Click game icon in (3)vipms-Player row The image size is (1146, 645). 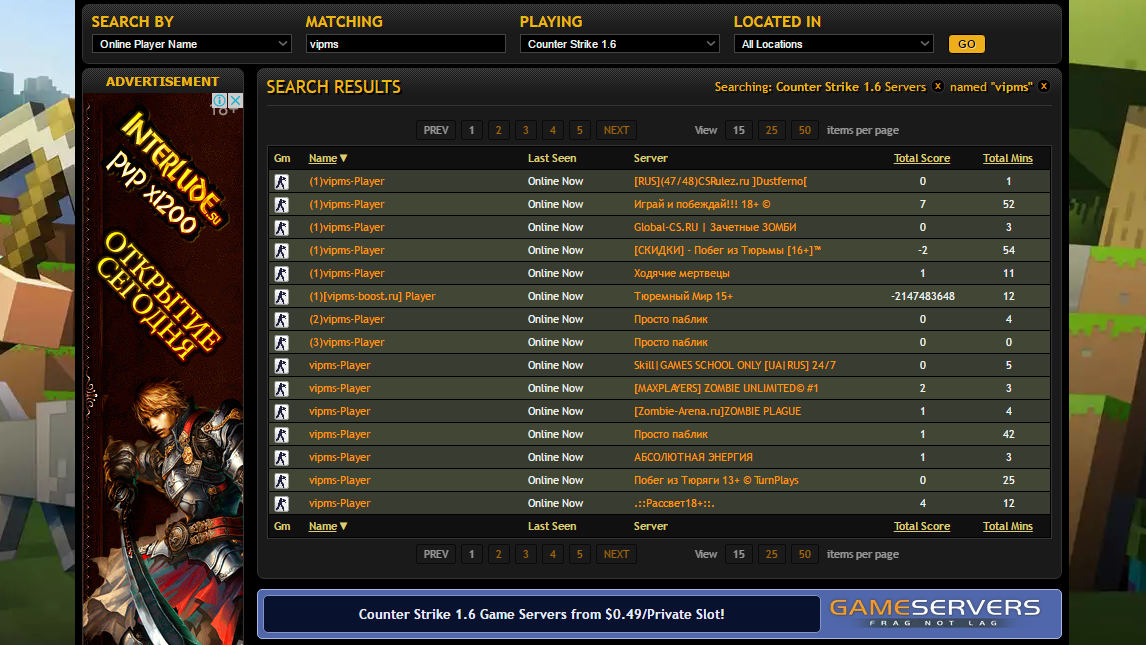point(281,343)
